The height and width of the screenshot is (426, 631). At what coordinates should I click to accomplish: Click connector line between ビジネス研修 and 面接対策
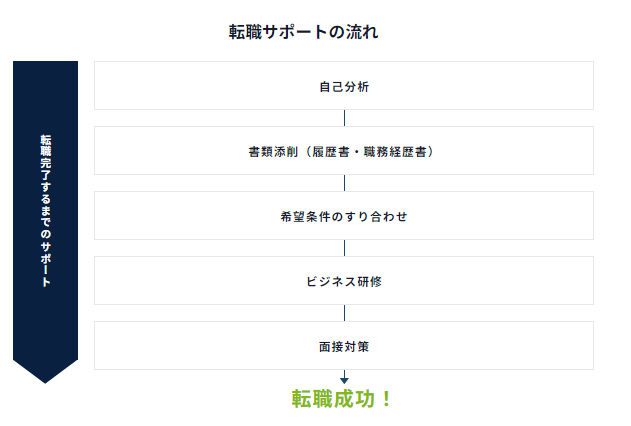344,313
